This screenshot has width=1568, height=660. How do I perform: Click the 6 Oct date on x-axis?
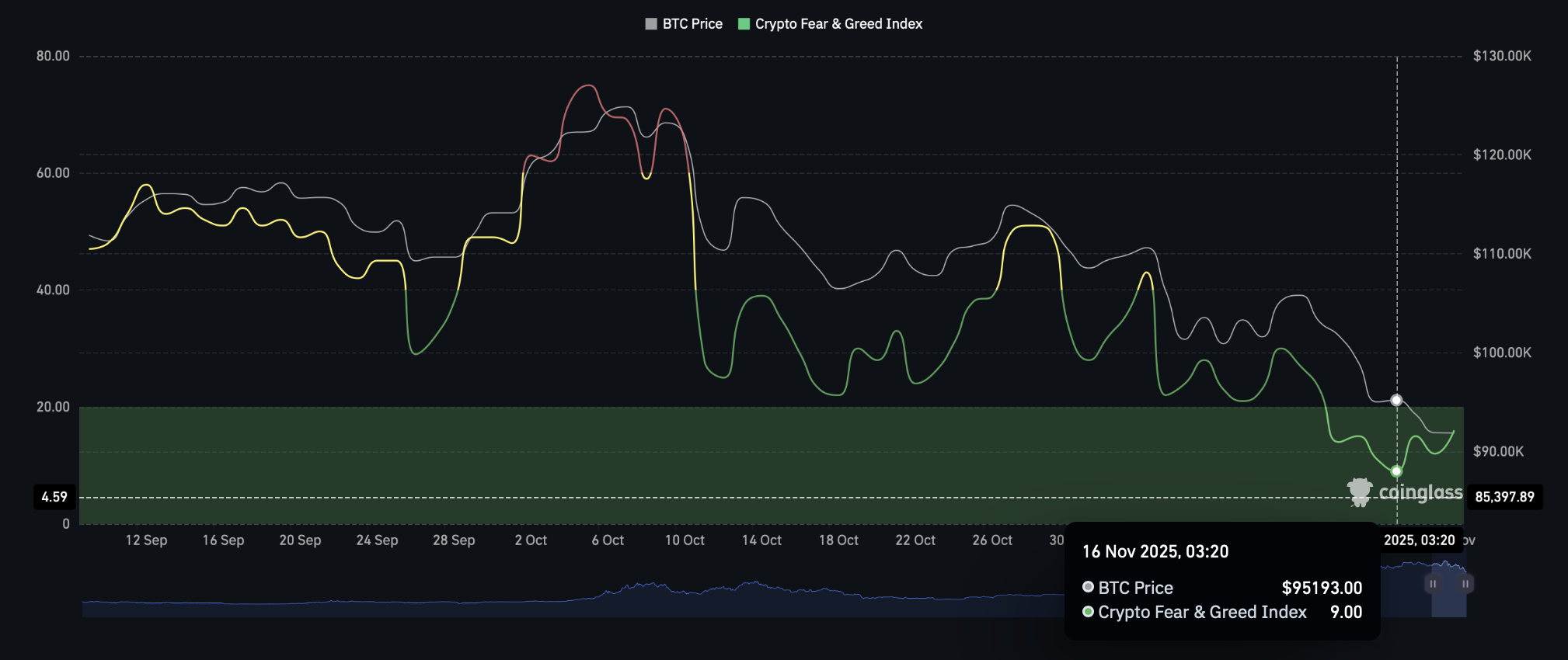point(608,540)
